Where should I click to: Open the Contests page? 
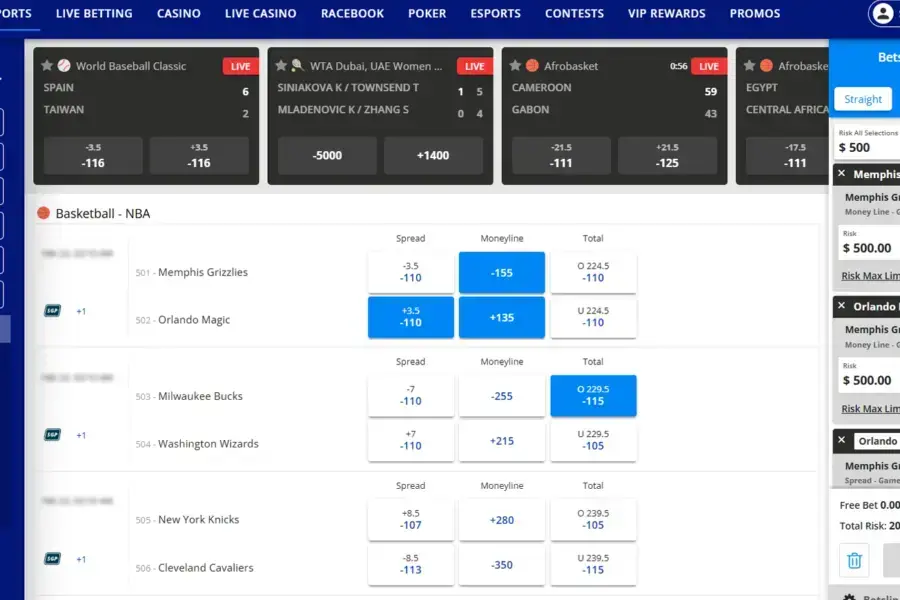click(575, 13)
